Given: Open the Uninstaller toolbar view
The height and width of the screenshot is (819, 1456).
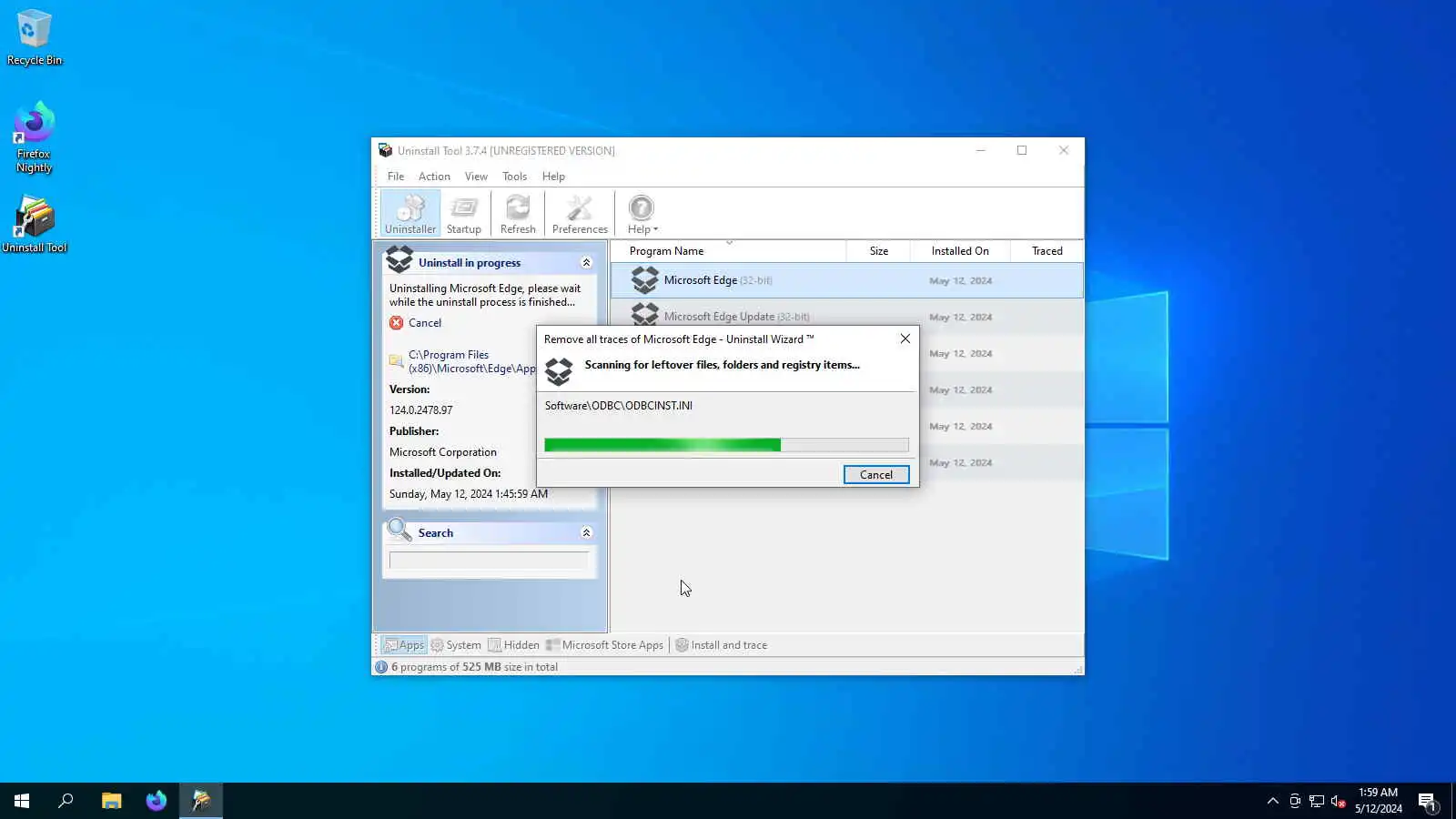Looking at the screenshot, I should (x=410, y=214).
